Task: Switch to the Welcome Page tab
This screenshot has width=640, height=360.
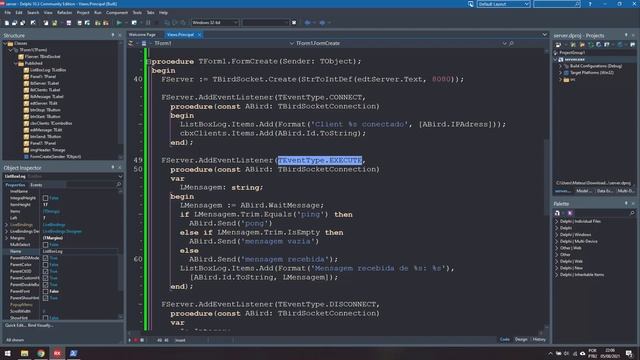Action: pyautogui.click(x=142, y=35)
